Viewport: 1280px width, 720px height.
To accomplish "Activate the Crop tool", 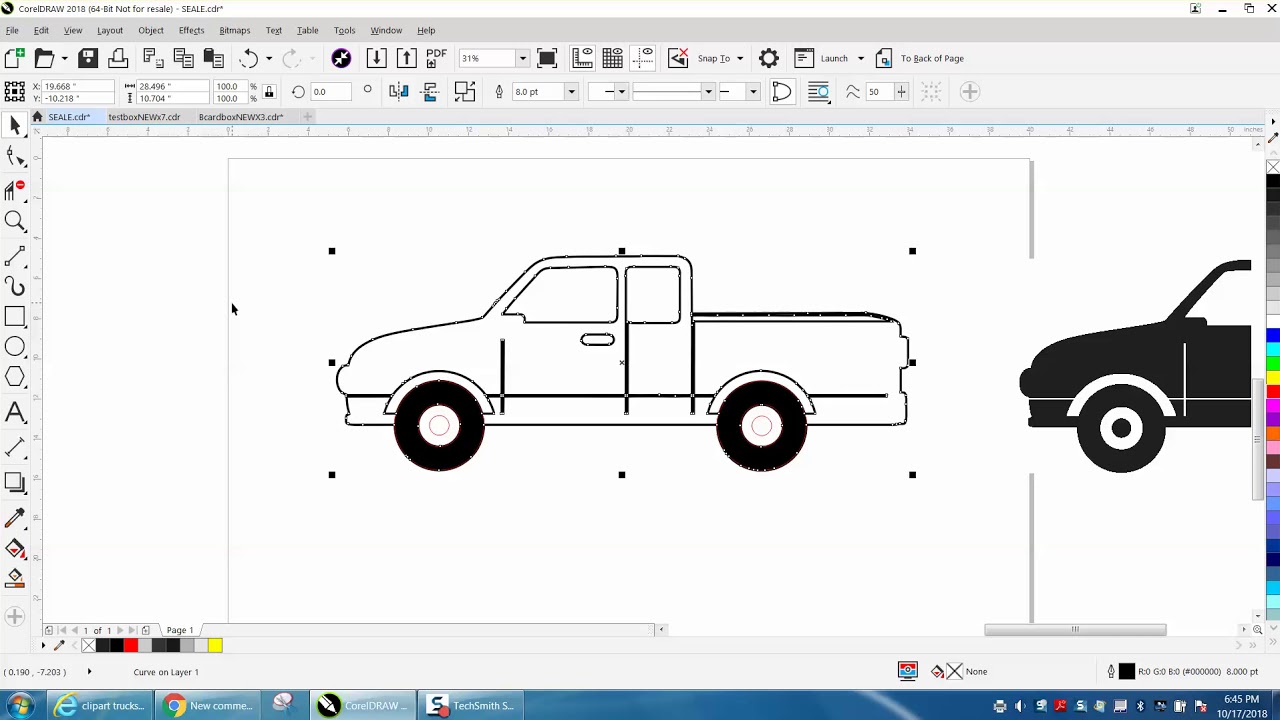I will click(15, 189).
